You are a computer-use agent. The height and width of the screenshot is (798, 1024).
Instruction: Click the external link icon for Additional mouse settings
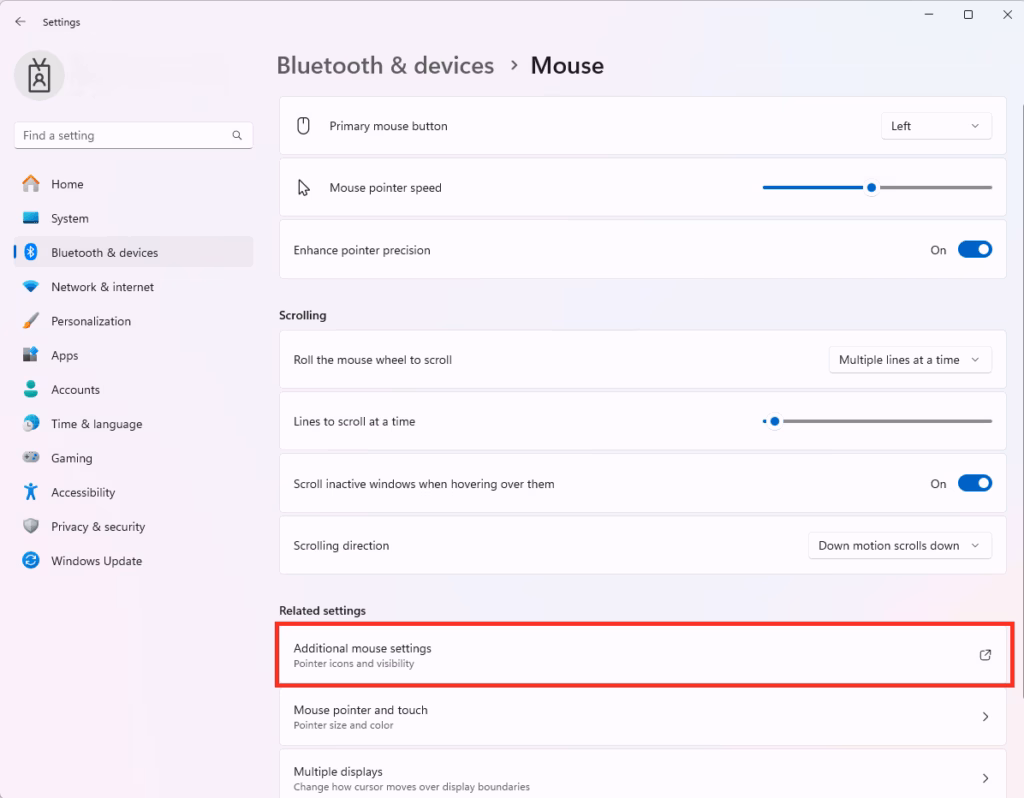(x=985, y=654)
